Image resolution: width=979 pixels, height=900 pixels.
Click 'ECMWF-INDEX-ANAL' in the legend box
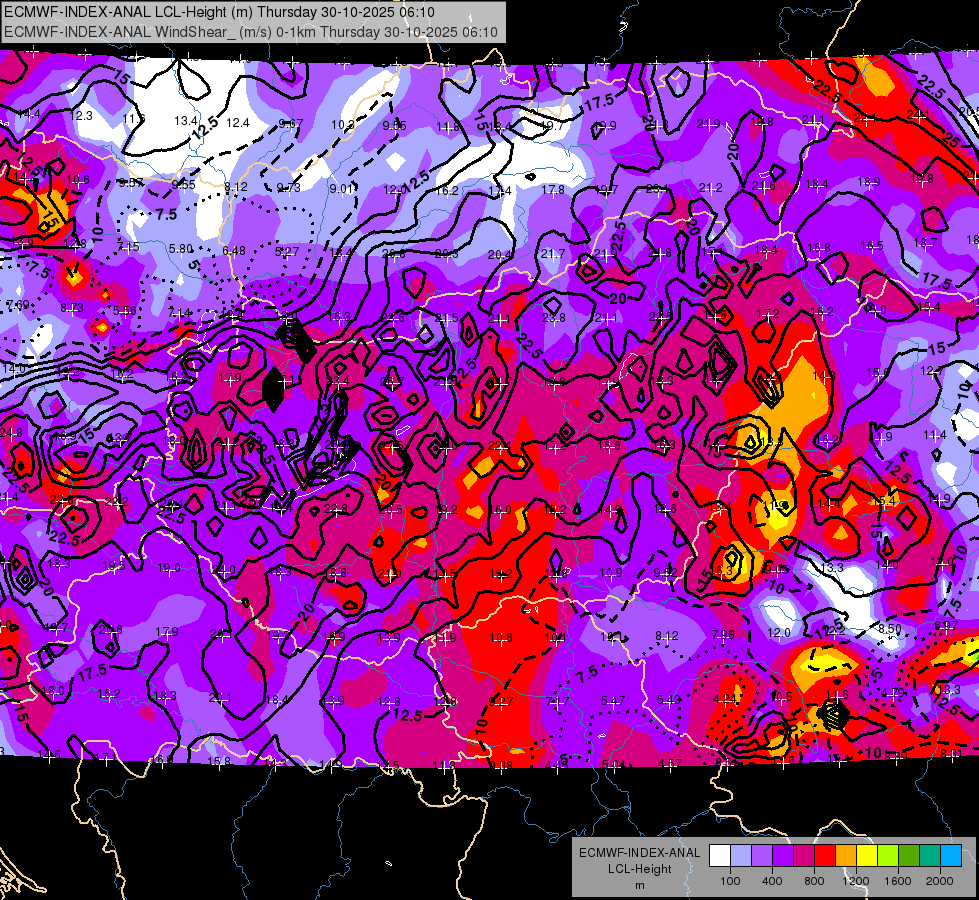point(639,853)
